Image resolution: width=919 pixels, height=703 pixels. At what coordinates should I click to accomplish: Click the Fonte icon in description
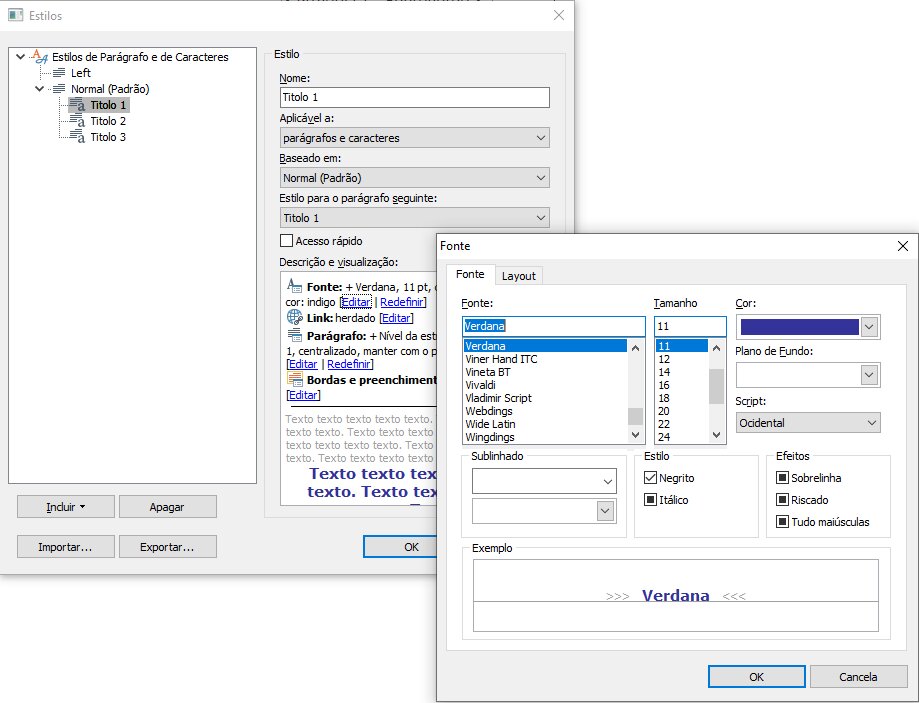[x=294, y=286]
